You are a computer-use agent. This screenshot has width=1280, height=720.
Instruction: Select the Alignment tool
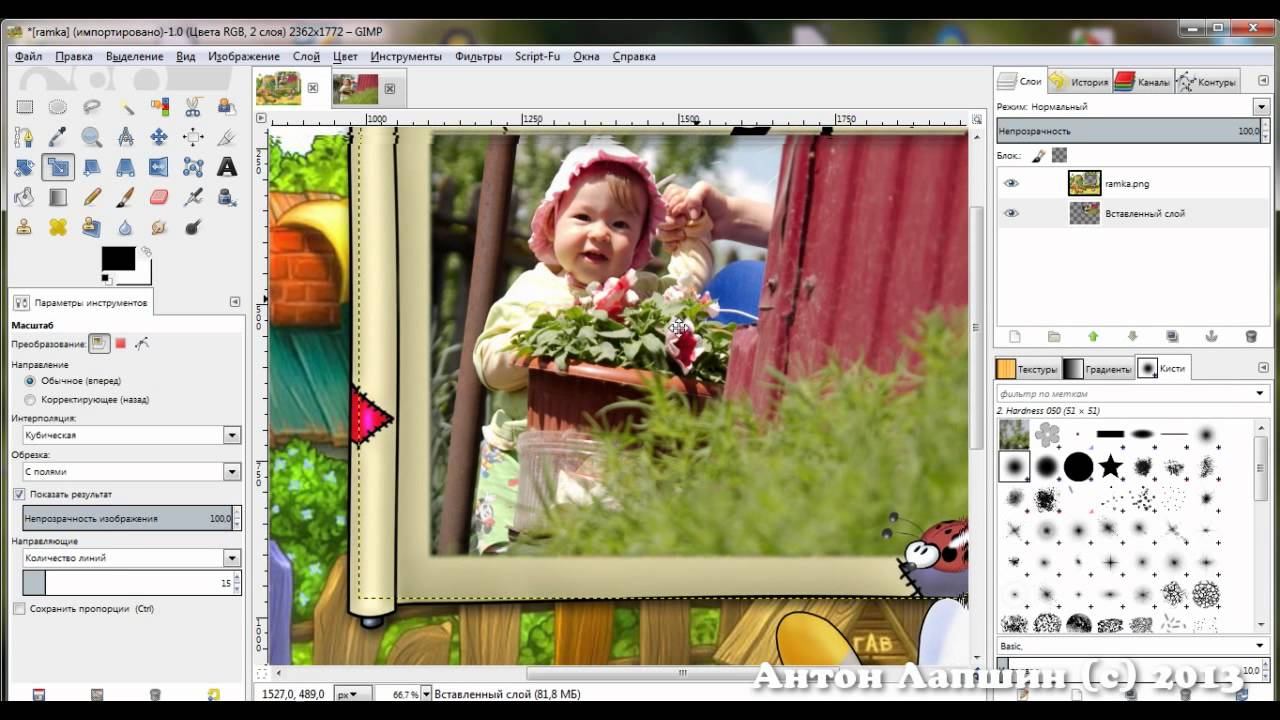click(x=193, y=137)
